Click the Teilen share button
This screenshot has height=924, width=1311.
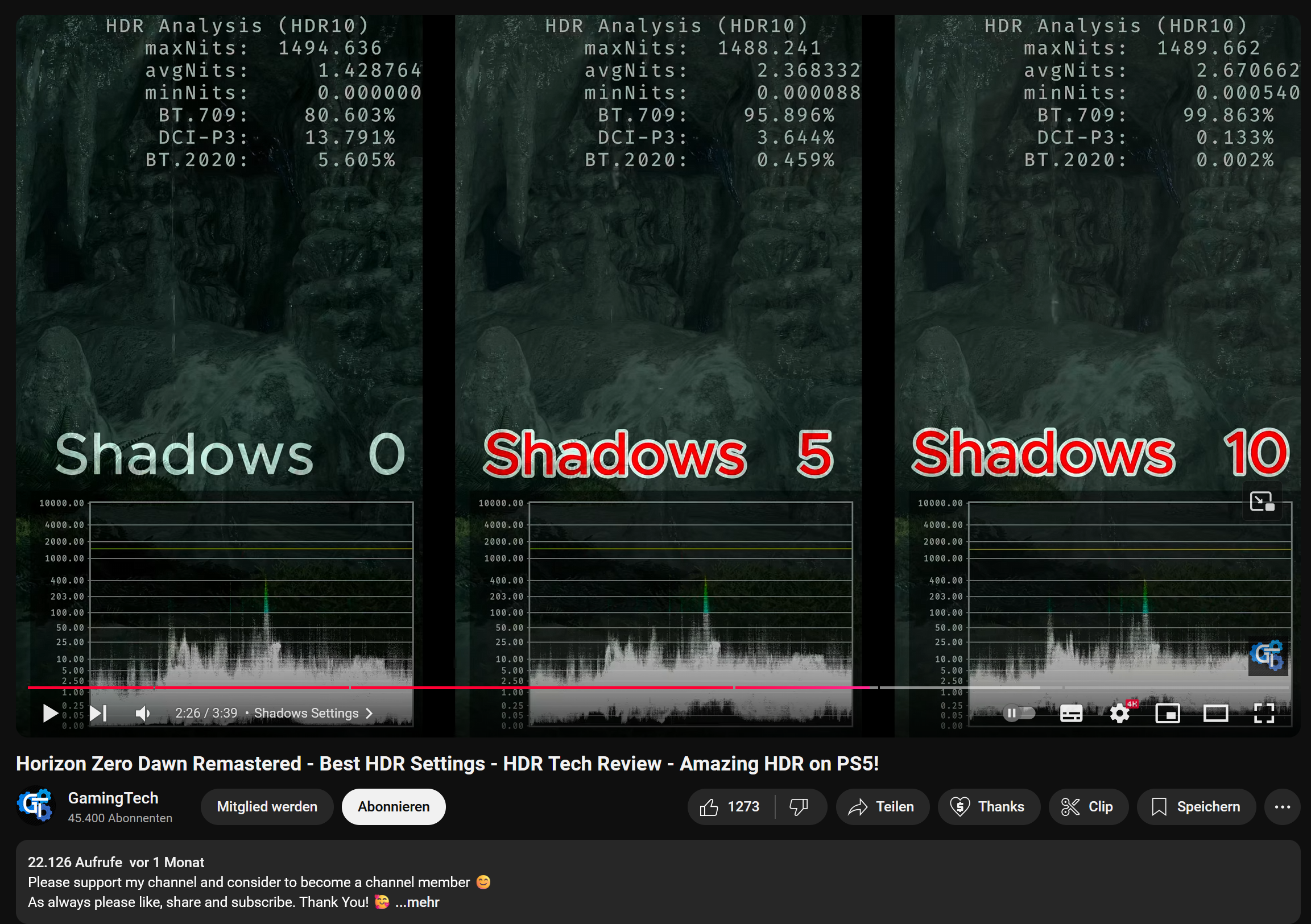880,806
